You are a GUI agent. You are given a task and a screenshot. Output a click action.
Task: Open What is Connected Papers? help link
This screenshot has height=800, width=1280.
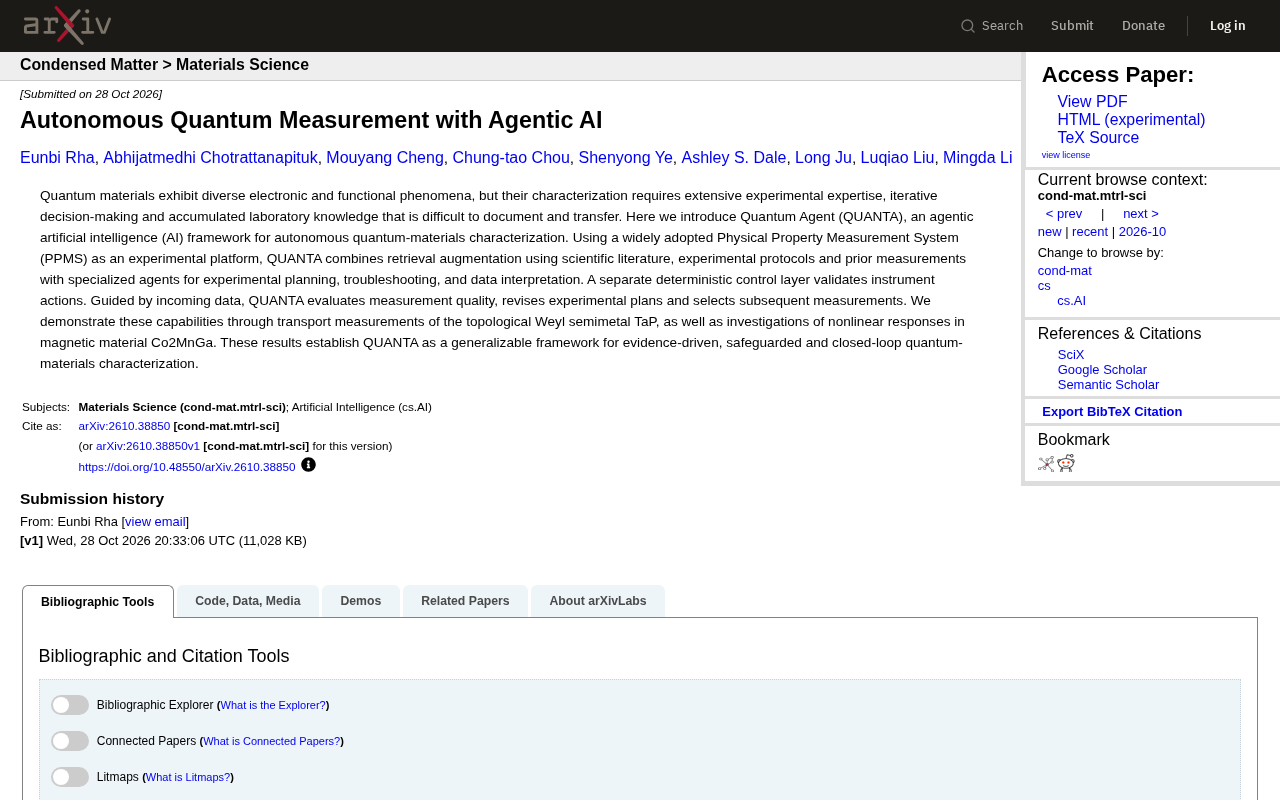tap(272, 742)
